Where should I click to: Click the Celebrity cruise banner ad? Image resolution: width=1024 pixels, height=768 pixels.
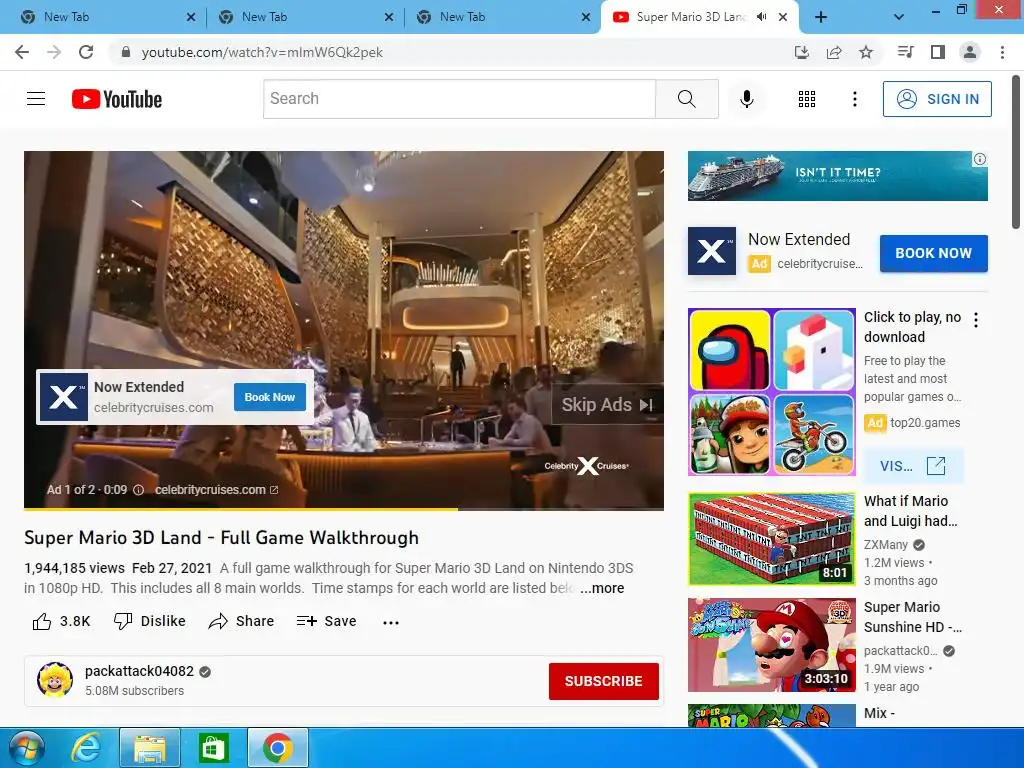837,176
